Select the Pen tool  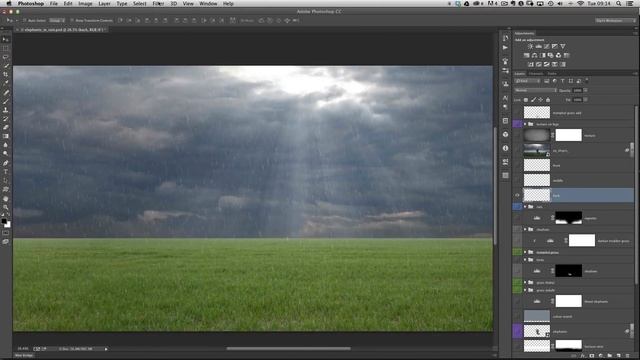pyautogui.click(x=5, y=163)
